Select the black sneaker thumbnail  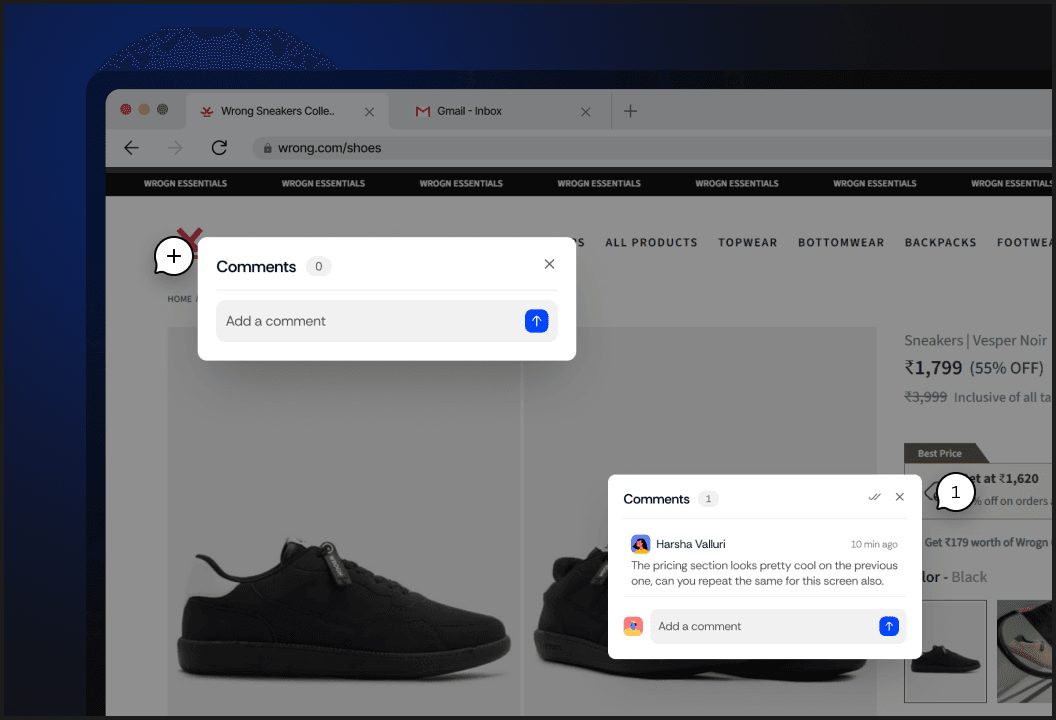point(945,651)
